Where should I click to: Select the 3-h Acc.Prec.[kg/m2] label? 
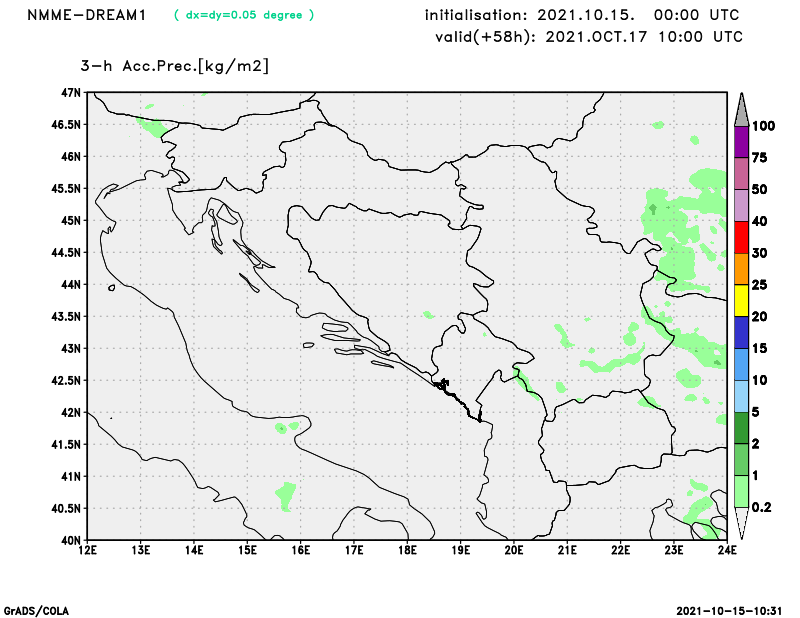pos(175,66)
